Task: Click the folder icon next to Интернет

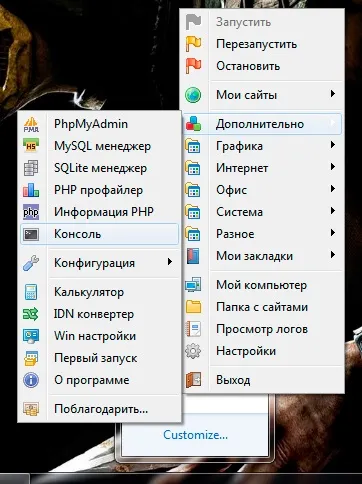Action: [193, 168]
